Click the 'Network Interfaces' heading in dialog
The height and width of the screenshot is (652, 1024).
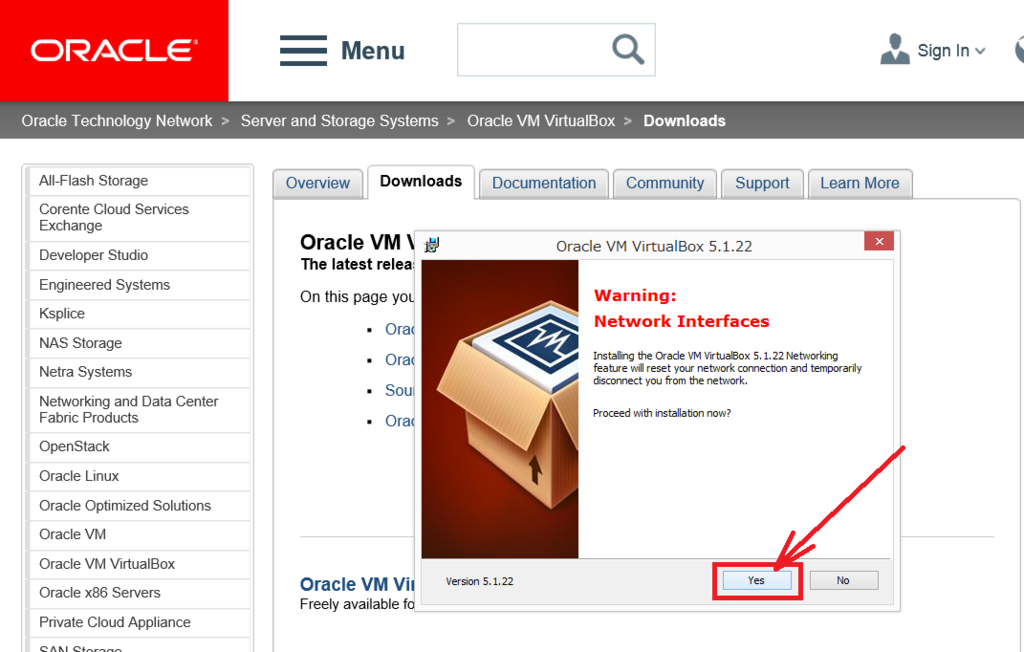point(681,321)
